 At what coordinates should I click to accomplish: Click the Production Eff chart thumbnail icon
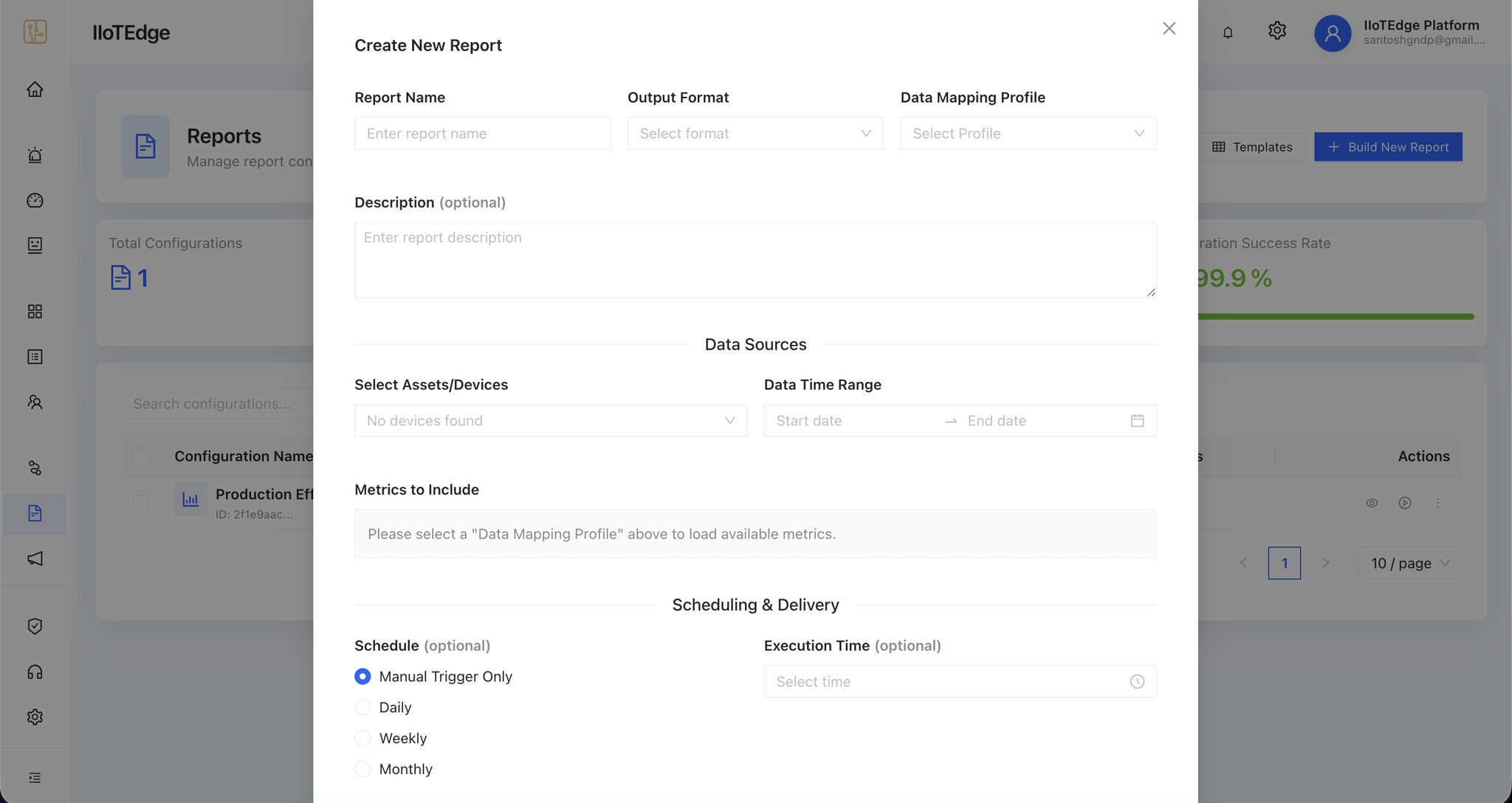[x=190, y=499]
